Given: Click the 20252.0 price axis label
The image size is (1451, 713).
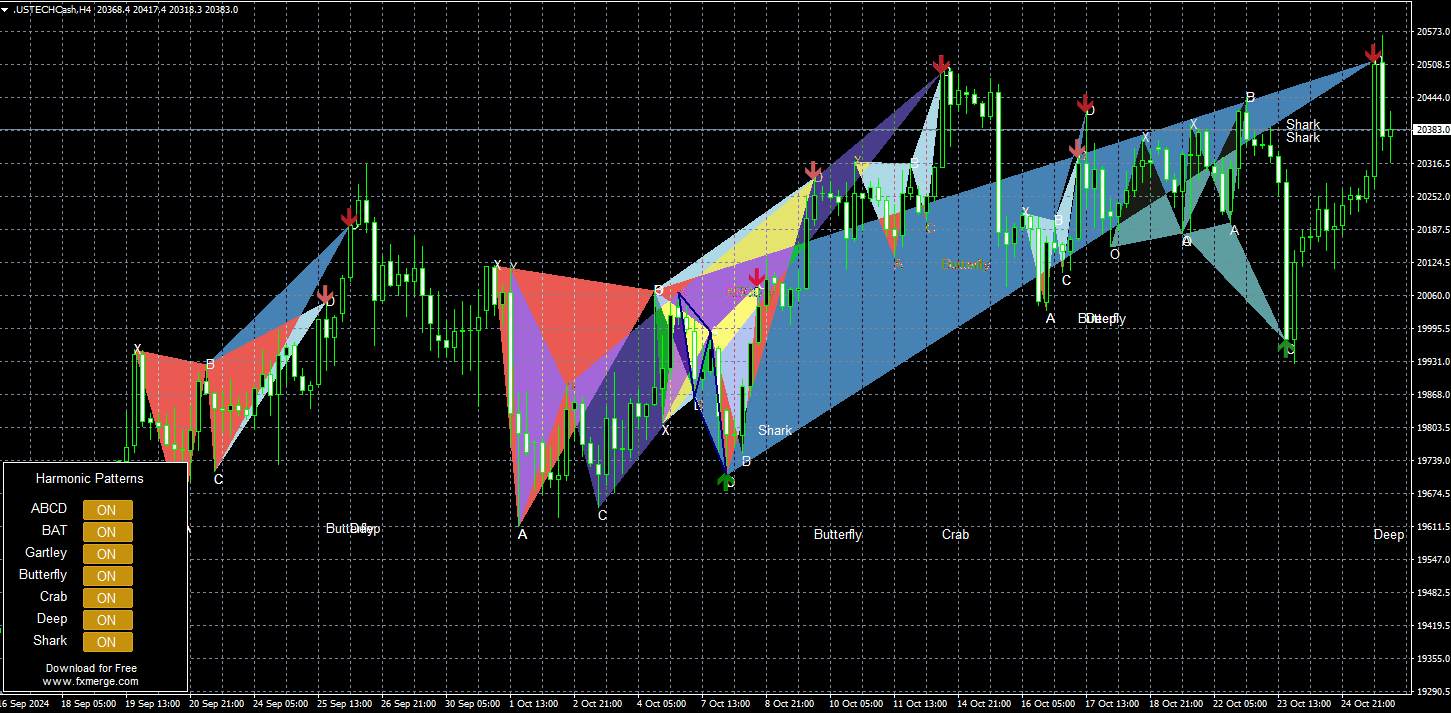Looking at the screenshot, I should [x=1433, y=197].
